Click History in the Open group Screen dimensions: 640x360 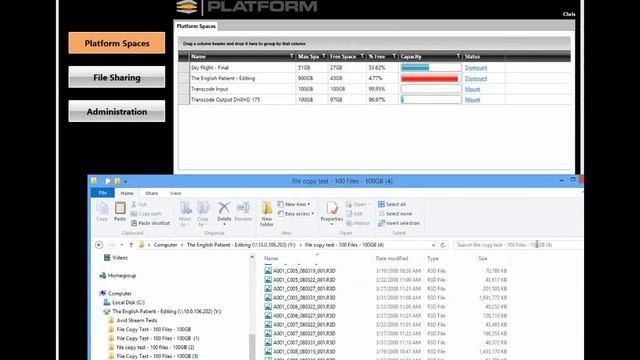(x=358, y=223)
